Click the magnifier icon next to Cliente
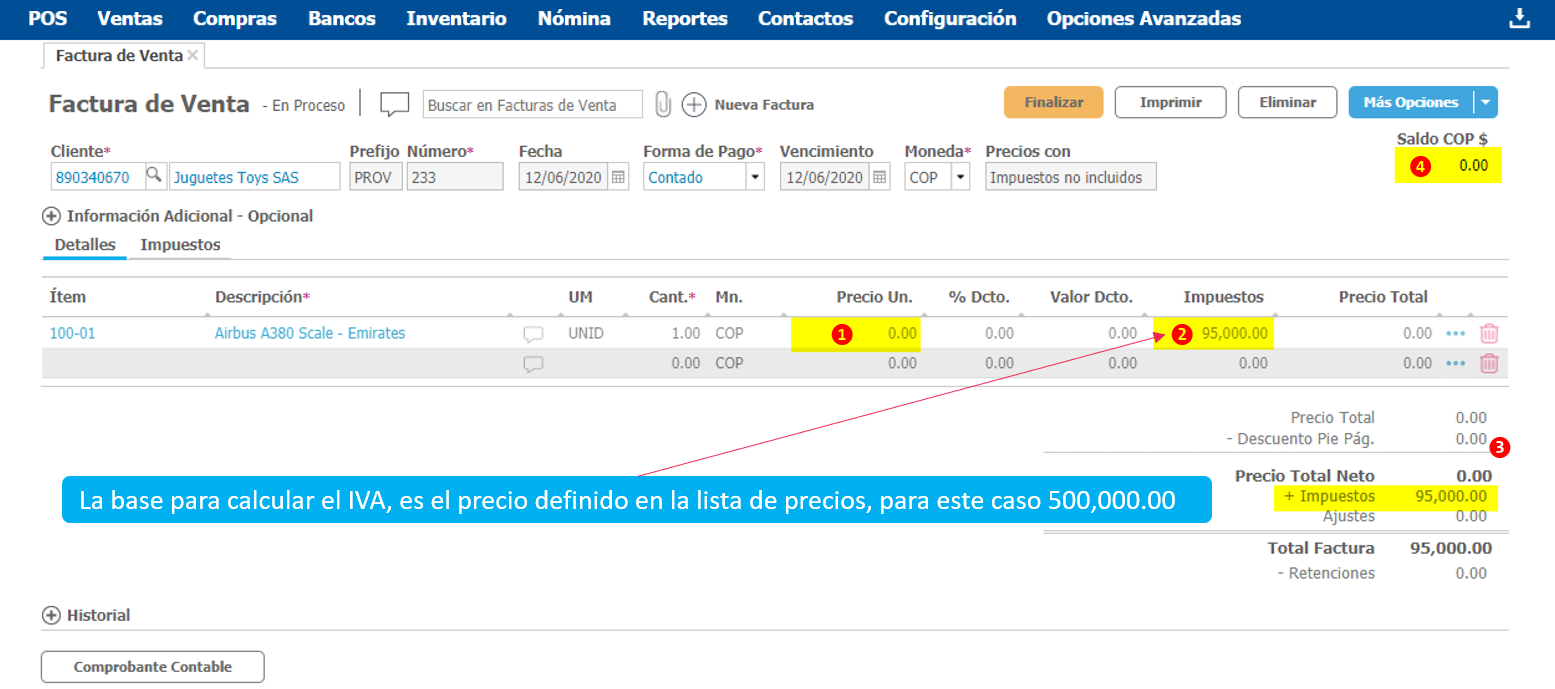 (x=155, y=177)
